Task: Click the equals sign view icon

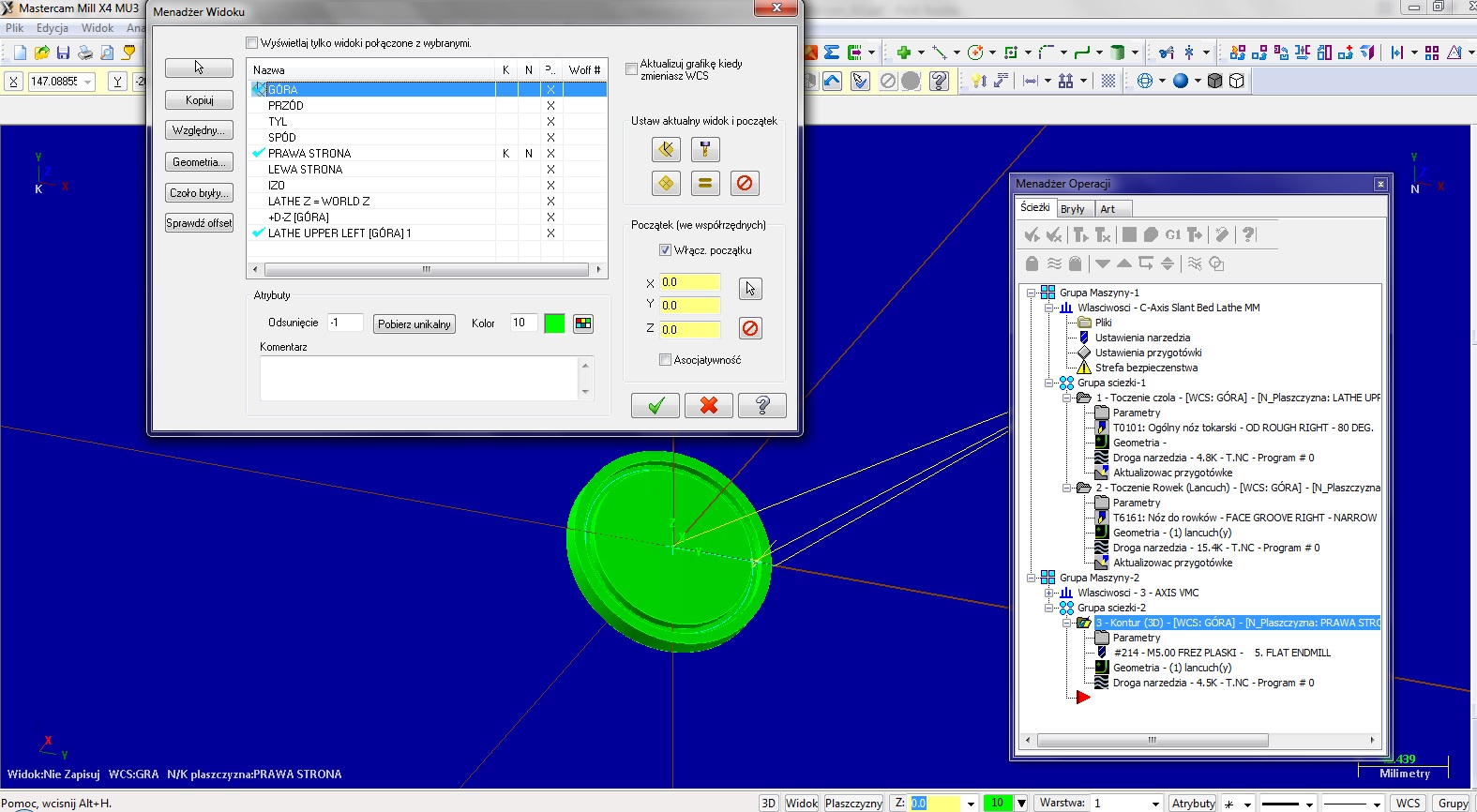Action: point(705,184)
